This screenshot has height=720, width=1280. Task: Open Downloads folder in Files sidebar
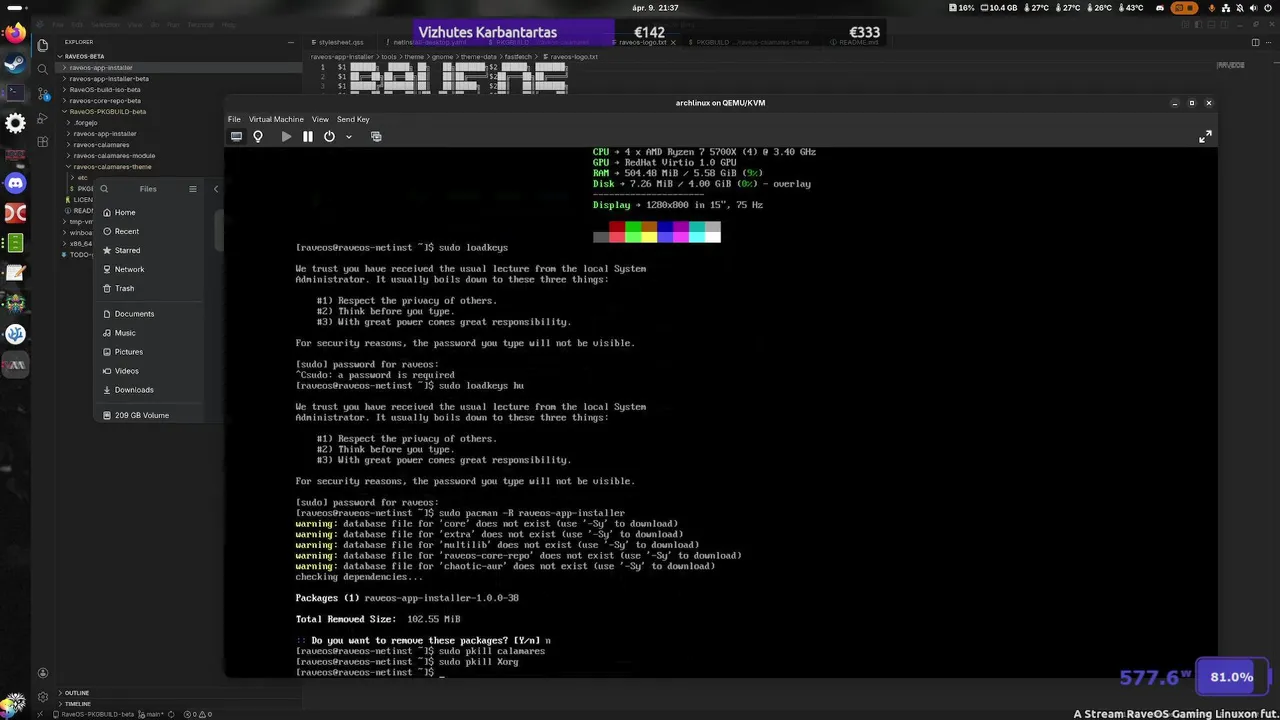coord(150,390)
